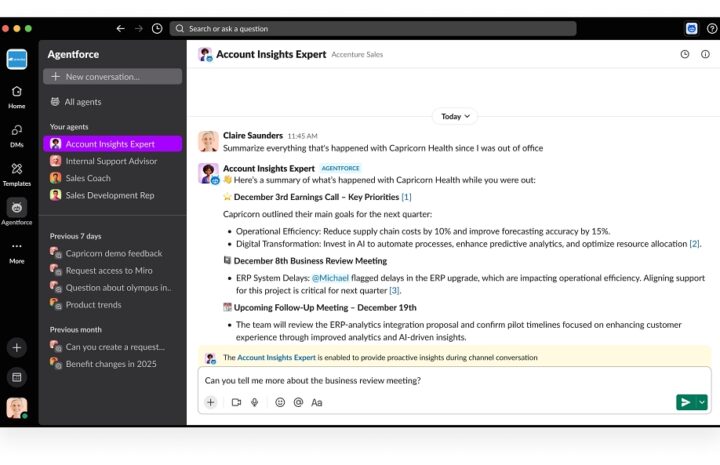Screen dimensions: 720x465
Task: Open the workspace logo at the top of the sidebar
Action: 17,59
